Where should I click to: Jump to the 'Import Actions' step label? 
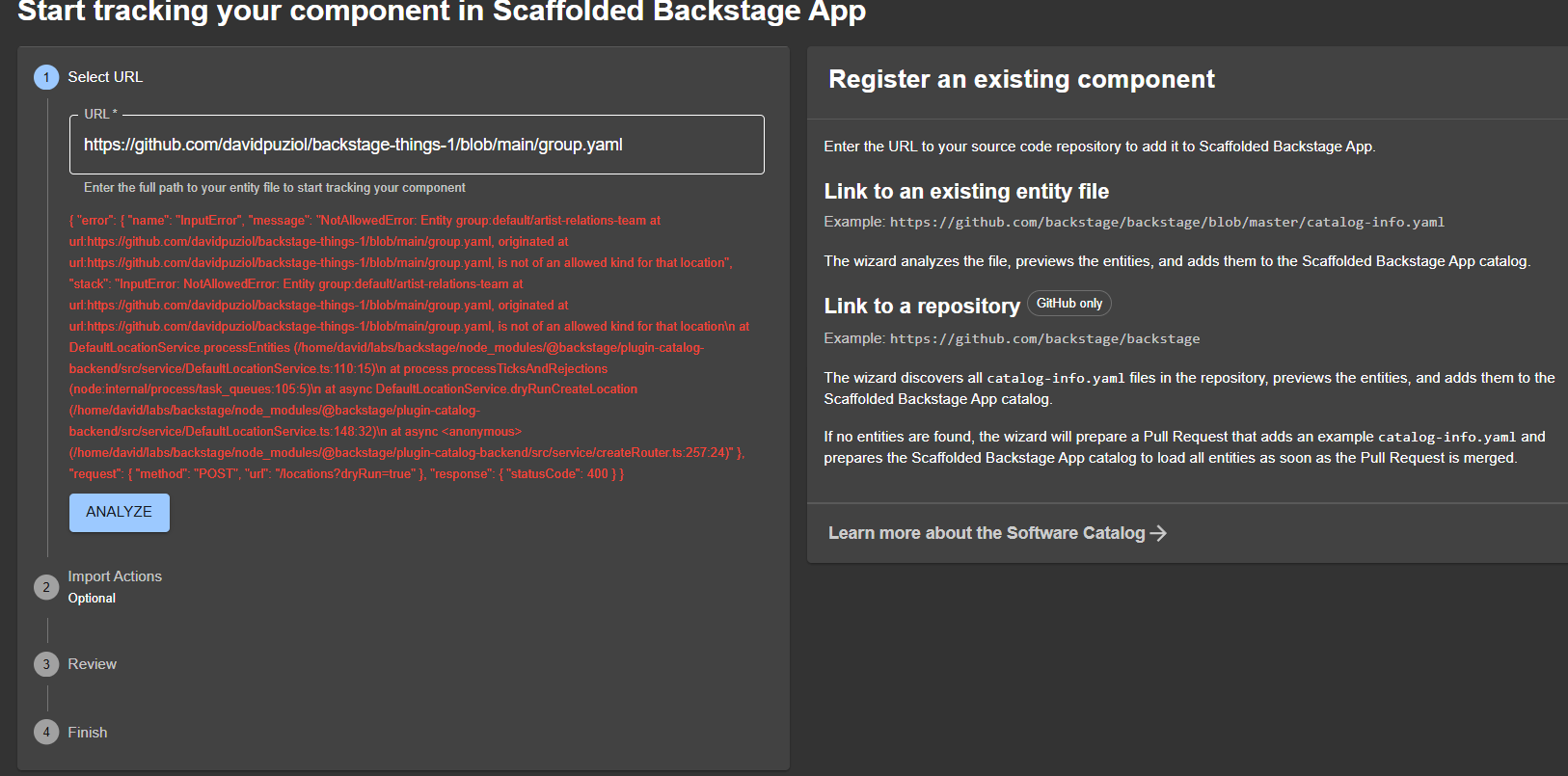[x=115, y=576]
